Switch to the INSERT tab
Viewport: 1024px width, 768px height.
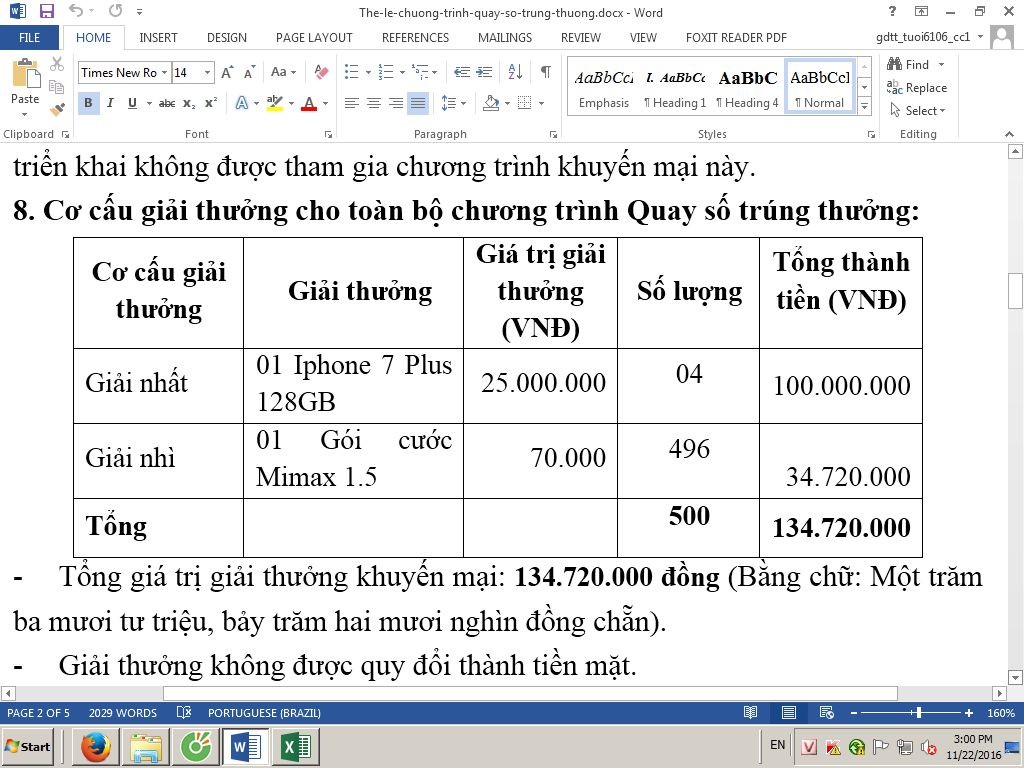pos(158,37)
